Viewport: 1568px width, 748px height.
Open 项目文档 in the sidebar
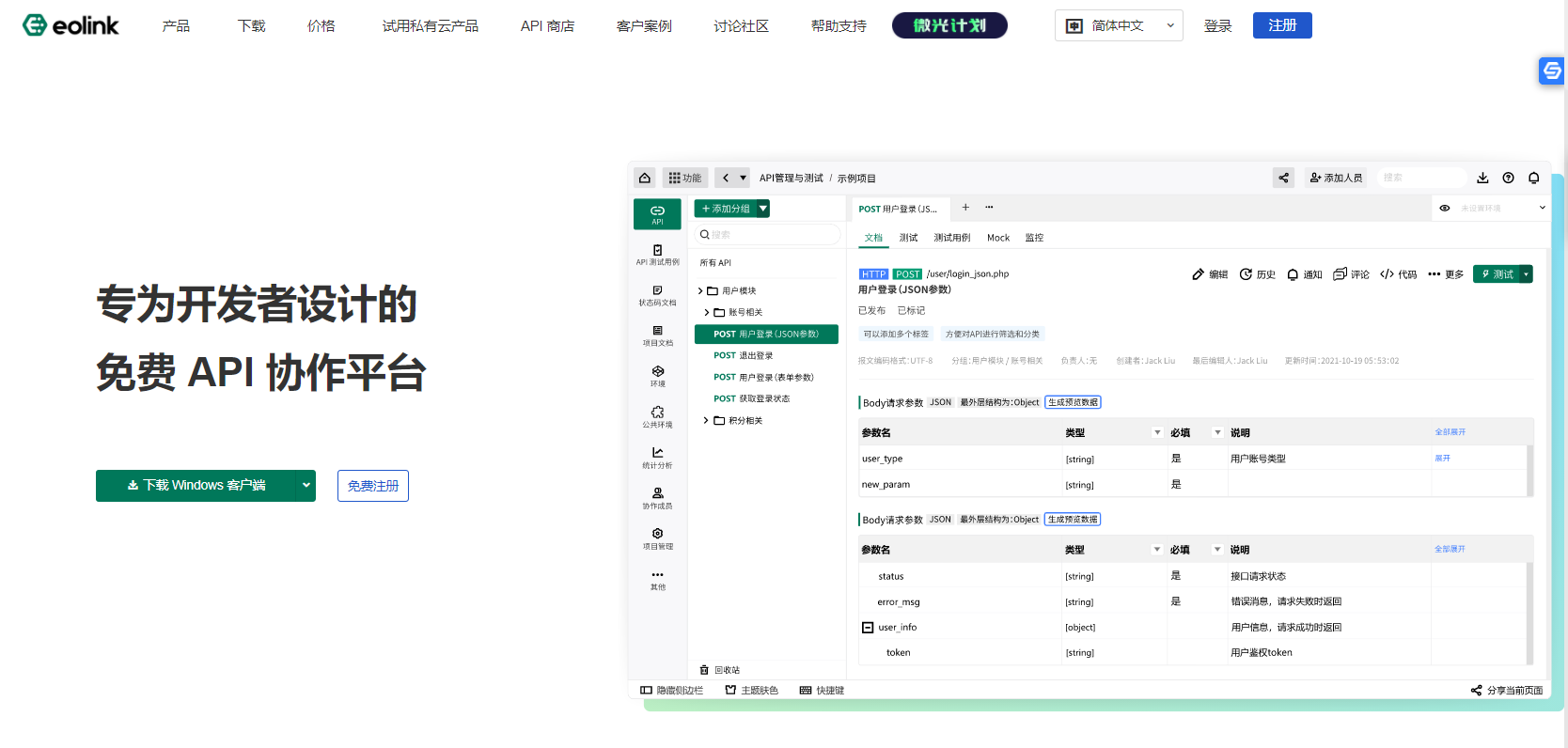click(657, 336)
